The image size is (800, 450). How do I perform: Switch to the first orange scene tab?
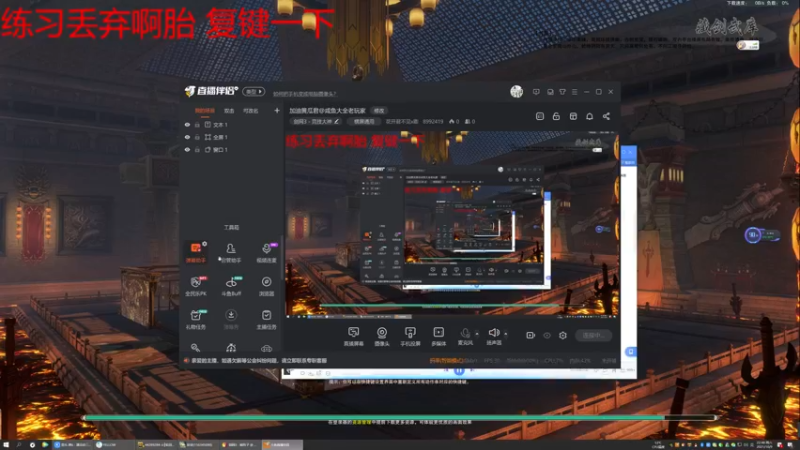[205, 111]
